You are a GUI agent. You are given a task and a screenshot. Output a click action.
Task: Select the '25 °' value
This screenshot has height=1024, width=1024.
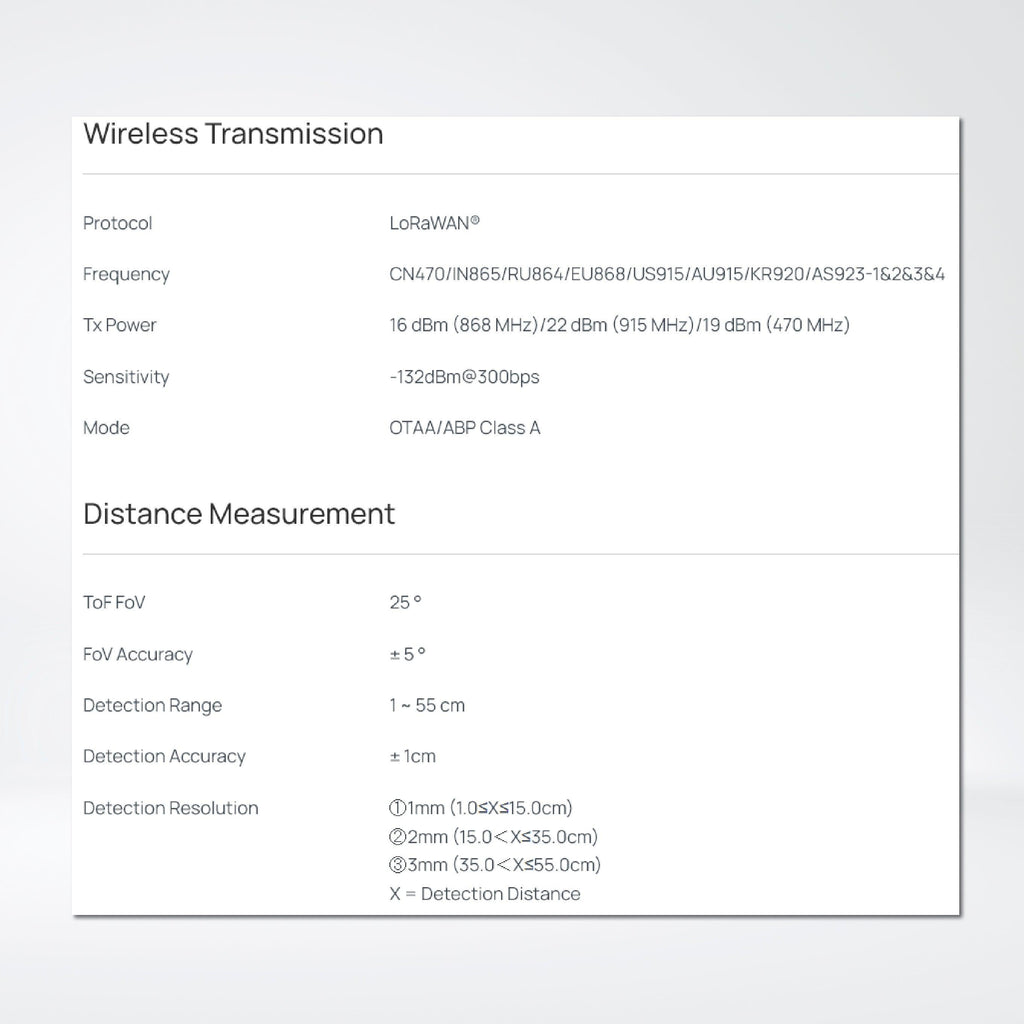coord(406,603)
